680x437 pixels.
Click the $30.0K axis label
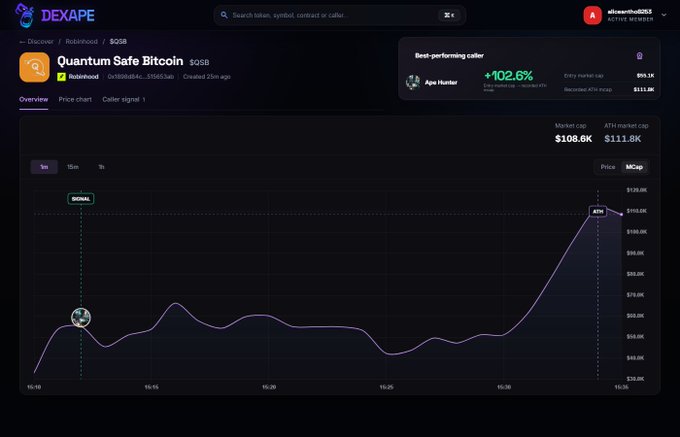tap(635, 379)
